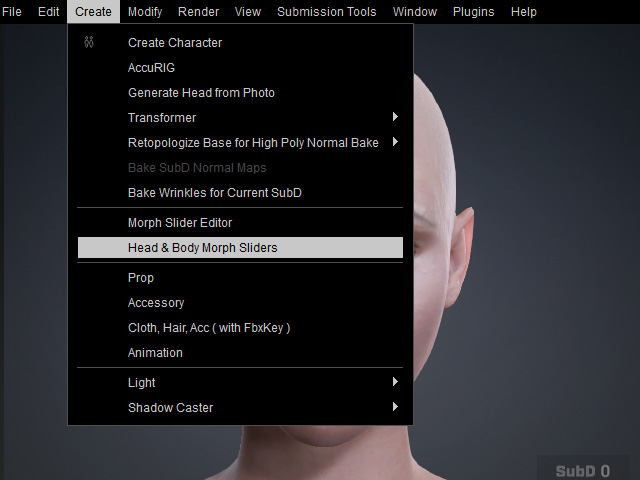The image size is (640, 480).
Task: Select the Transformer menu entry
Action: pyautogui.click(x=240, y=118)
